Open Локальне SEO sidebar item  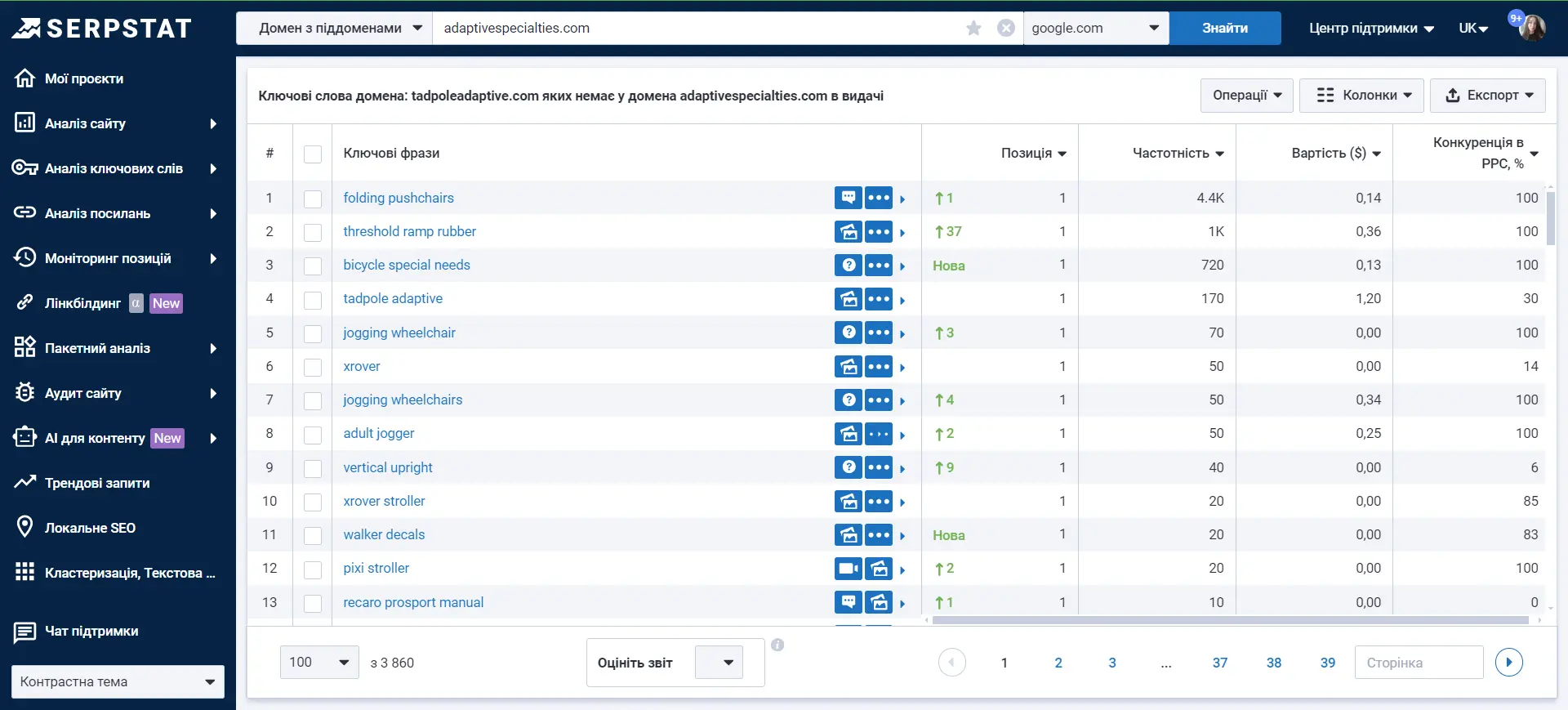[90, 528]
